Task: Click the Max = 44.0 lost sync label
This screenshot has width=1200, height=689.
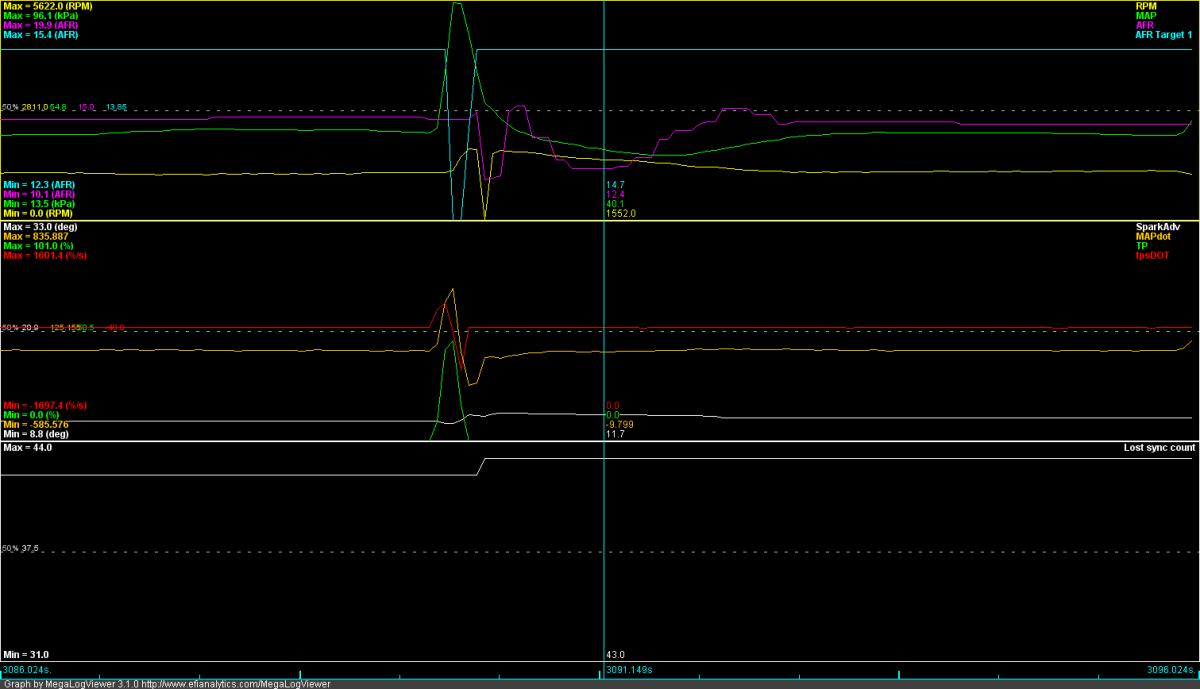Action: click(28, 448)
